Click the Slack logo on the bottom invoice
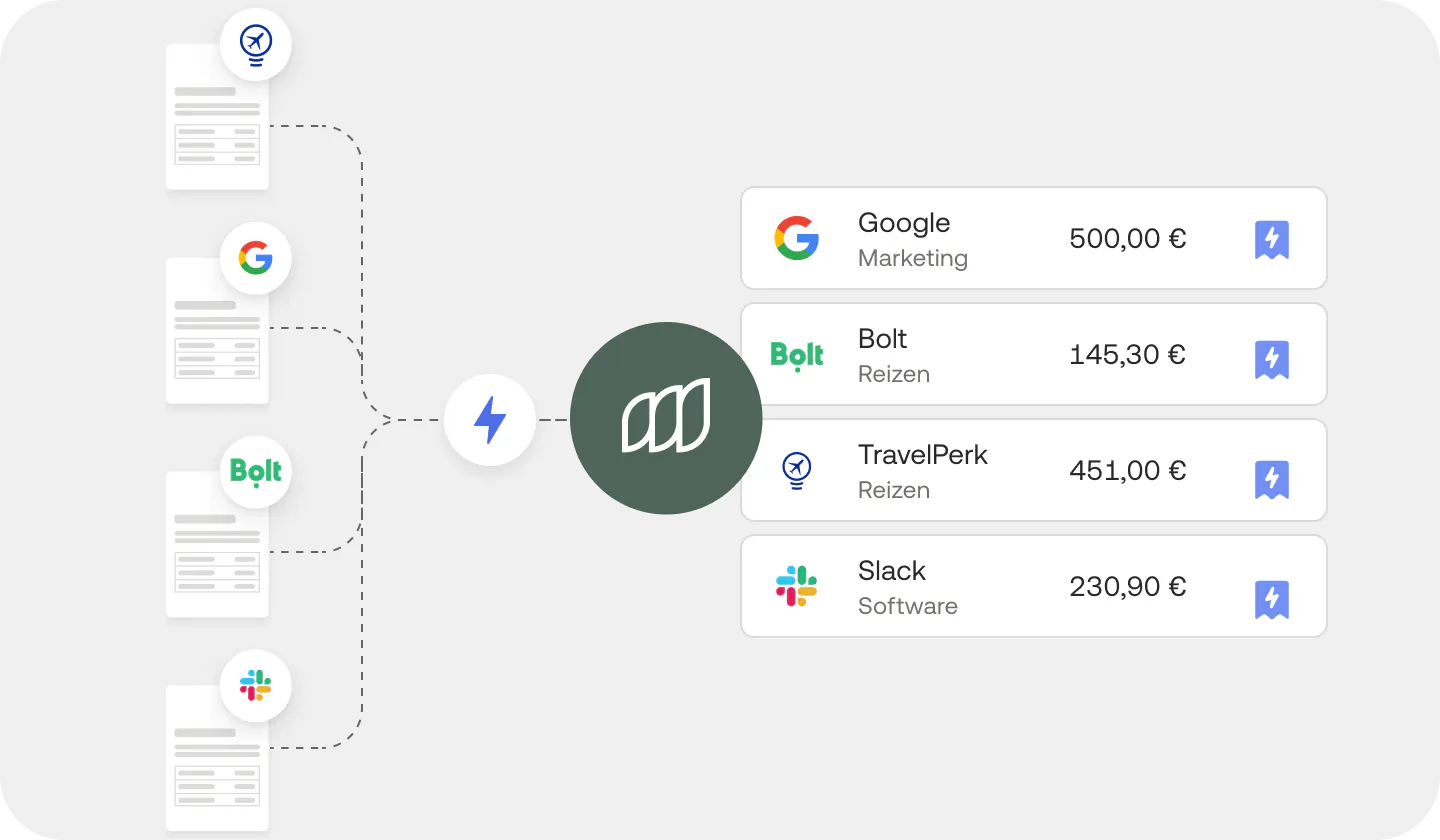 (x=255, y=686)
